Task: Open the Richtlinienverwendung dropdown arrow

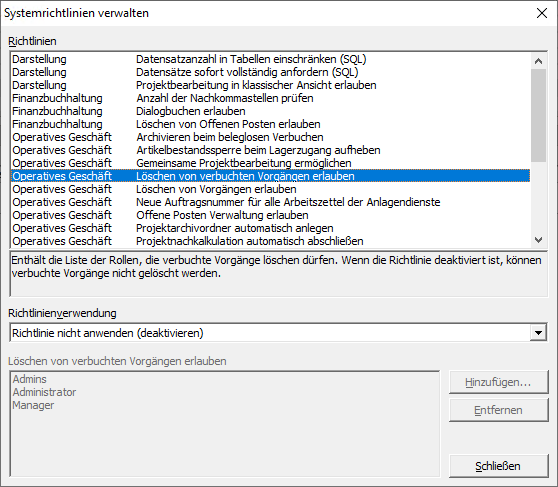Action: tap(538, 333)
